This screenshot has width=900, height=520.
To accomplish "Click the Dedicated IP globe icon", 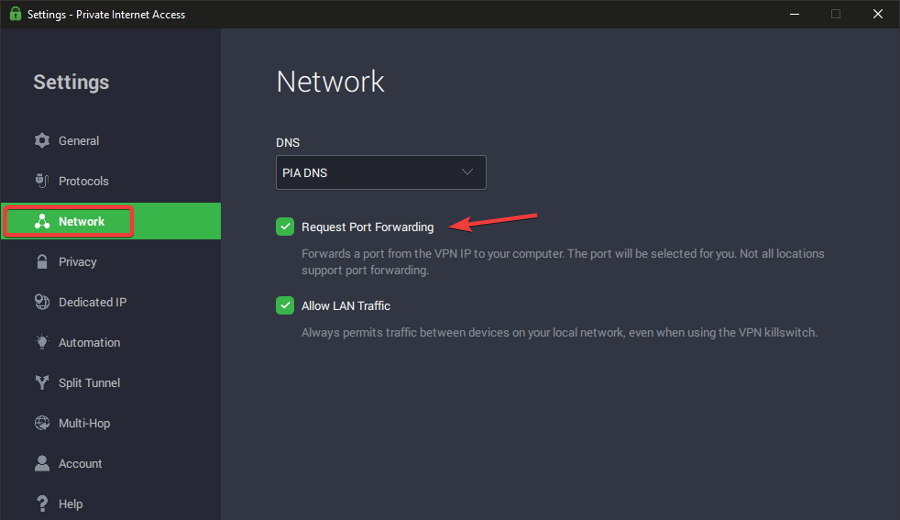I will point(42,302).
